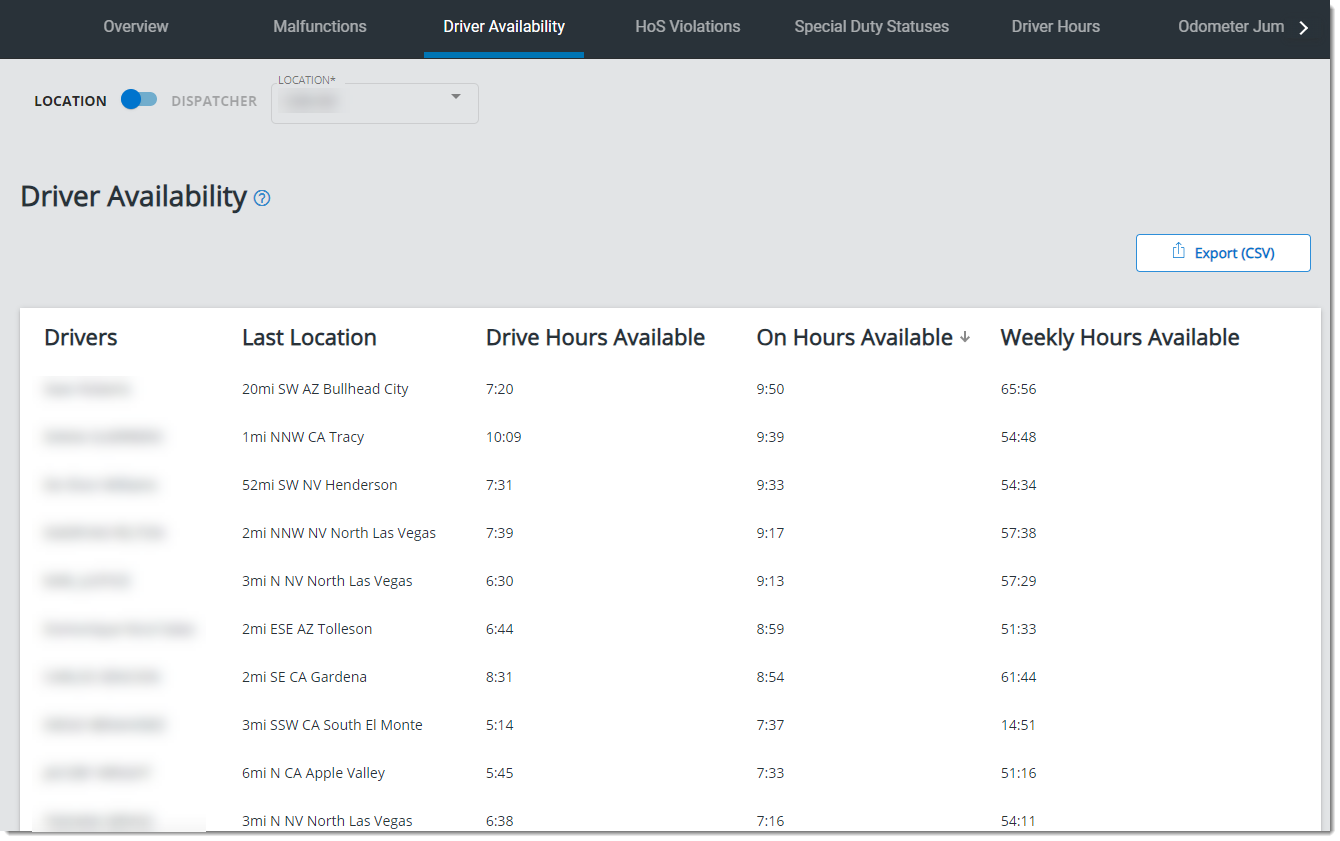
Task: Click drive hours value 5:45
Action: pos(500,773)
